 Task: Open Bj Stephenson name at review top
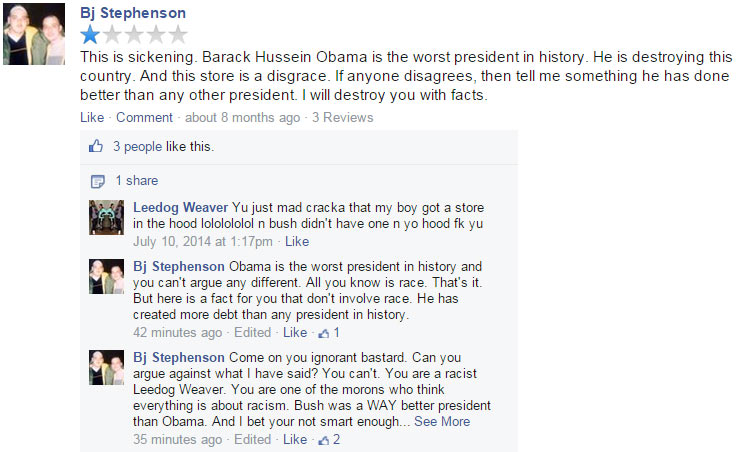(133, 13)
